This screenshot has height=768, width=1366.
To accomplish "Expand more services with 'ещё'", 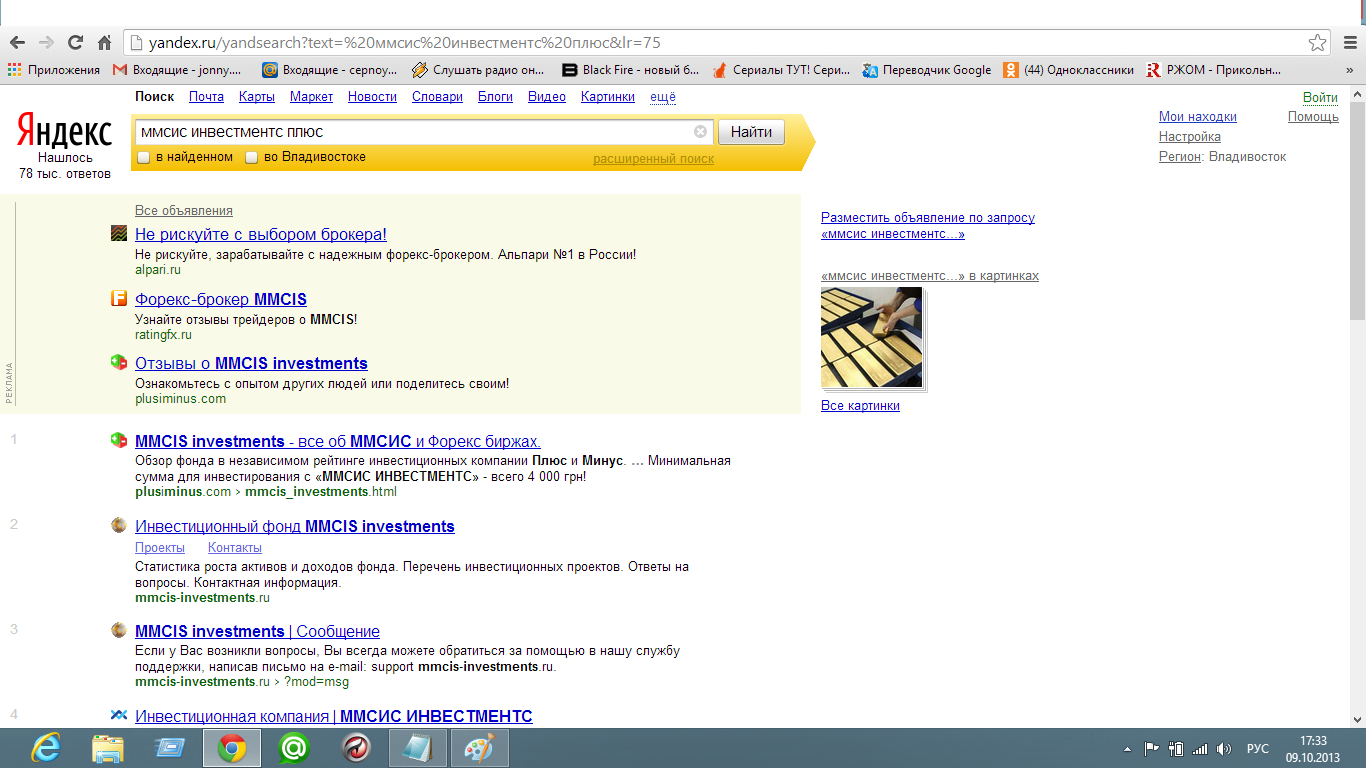I will coord(663,97).
